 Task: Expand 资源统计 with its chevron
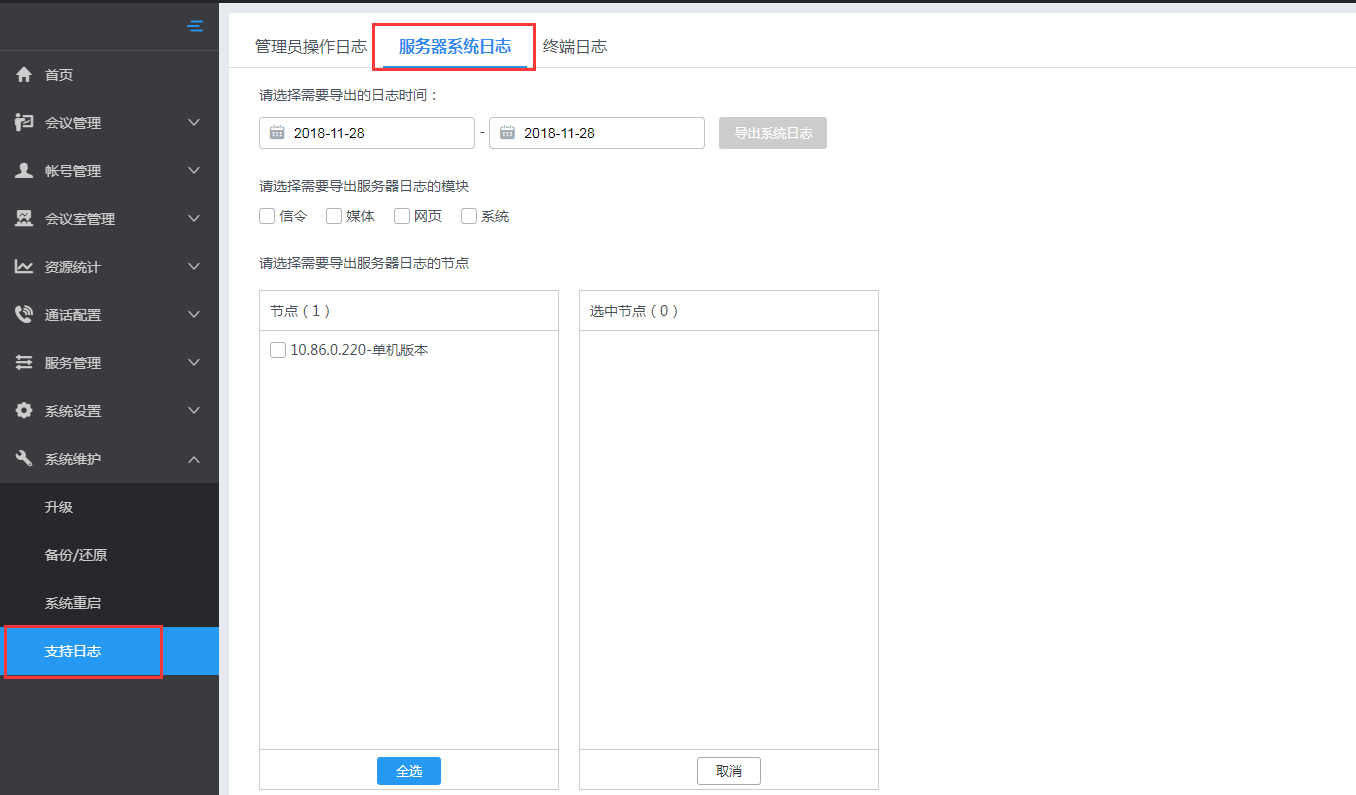pyautogui.click(x=194, y=266)
